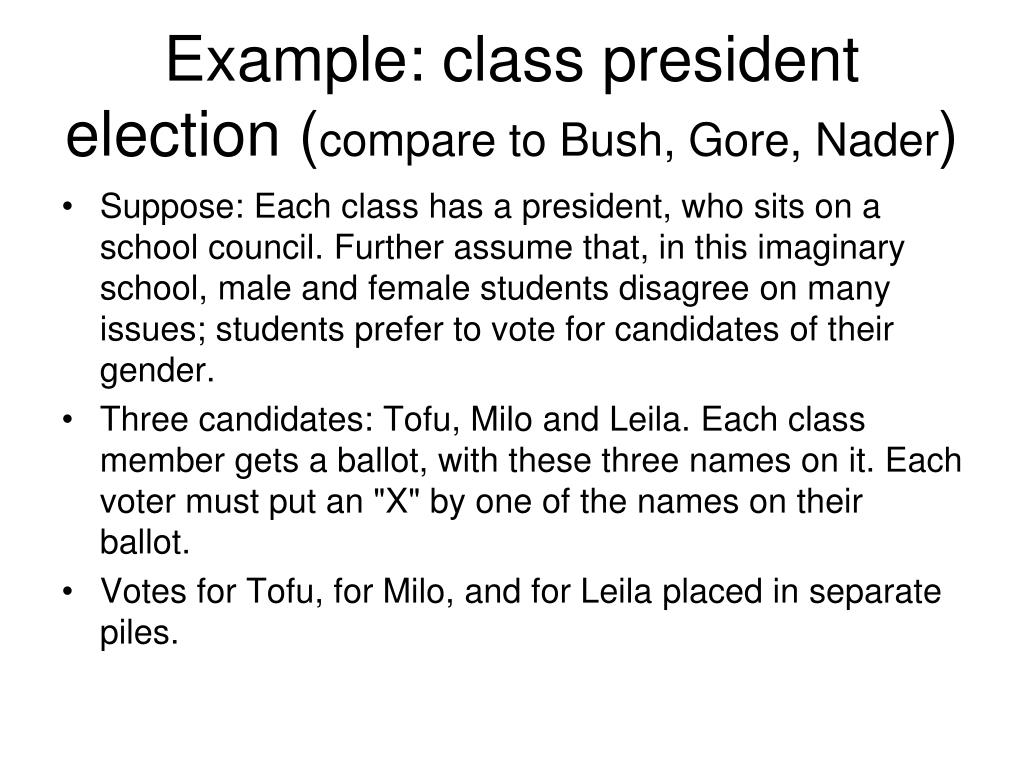Click the word "imaginary" in first bullet

(x=830, y=250)
